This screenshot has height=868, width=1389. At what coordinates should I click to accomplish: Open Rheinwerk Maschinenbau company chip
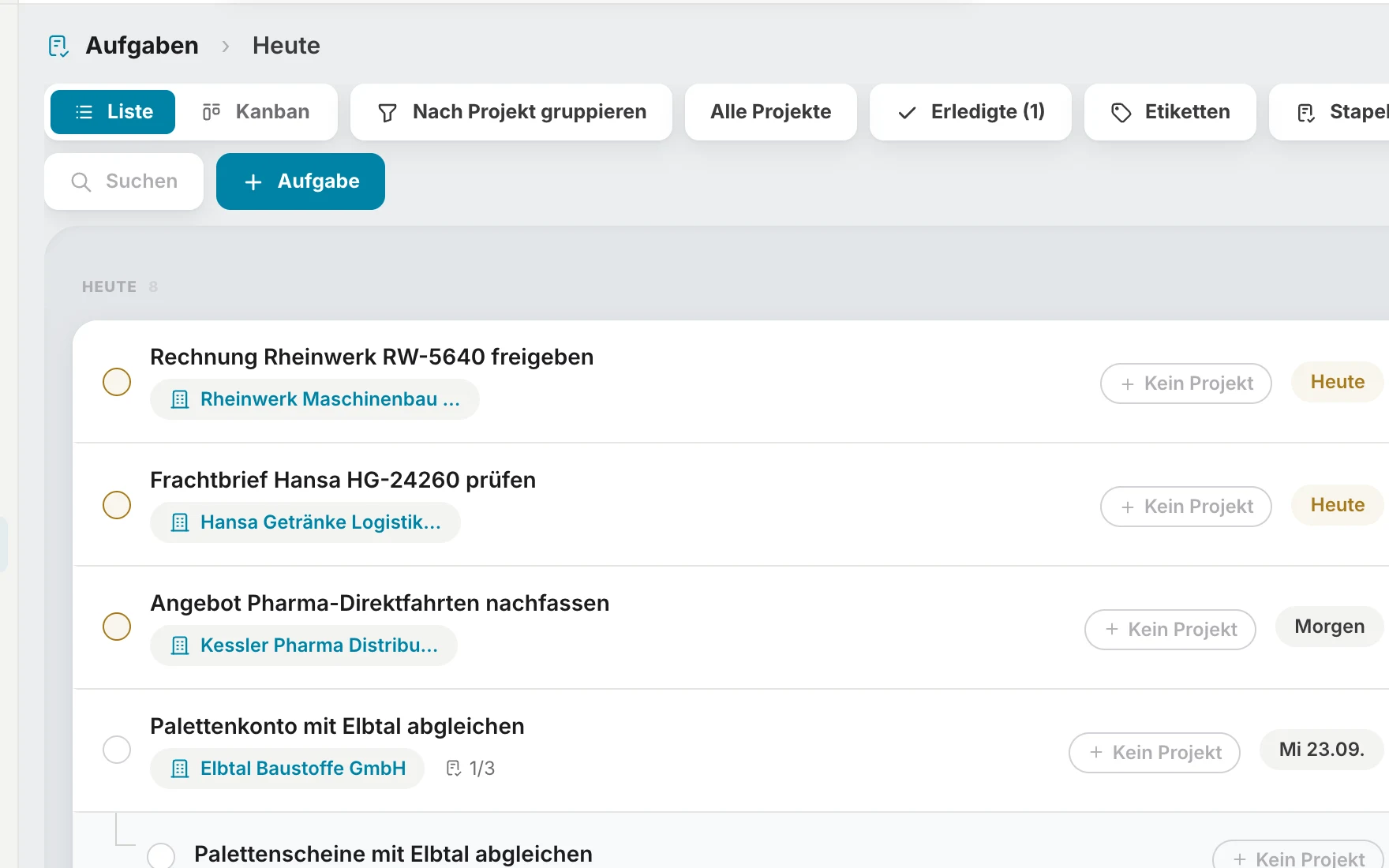point(315,399)
